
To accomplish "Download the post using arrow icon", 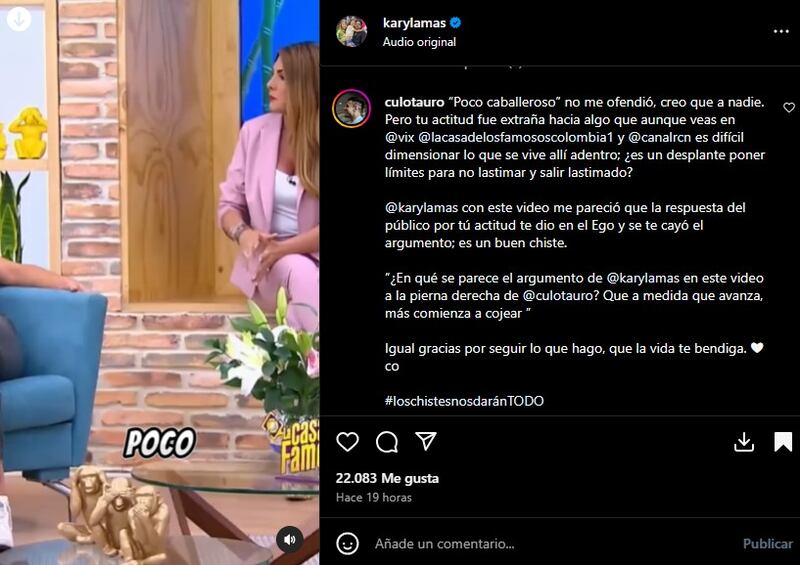I will tap(744, 442).
